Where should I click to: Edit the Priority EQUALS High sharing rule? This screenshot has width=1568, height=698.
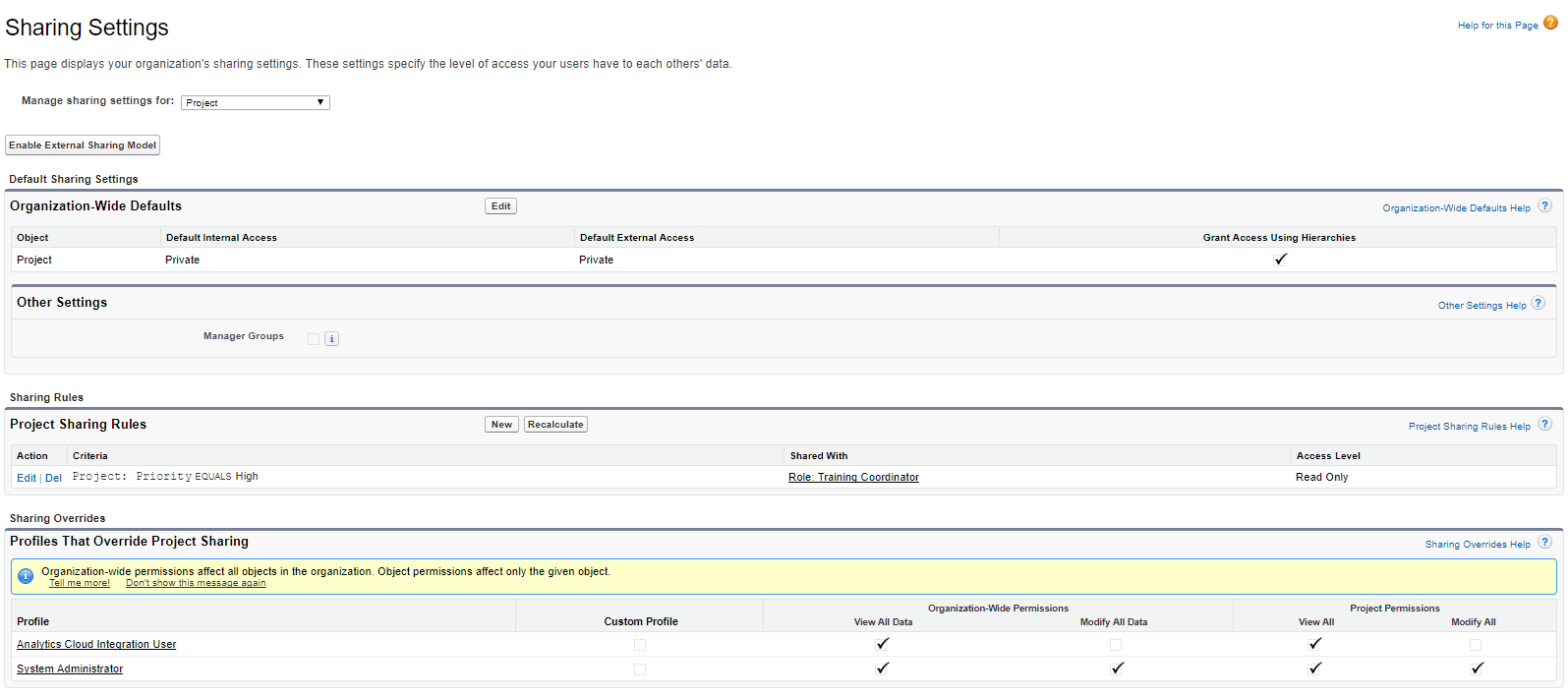pos(26,478)
